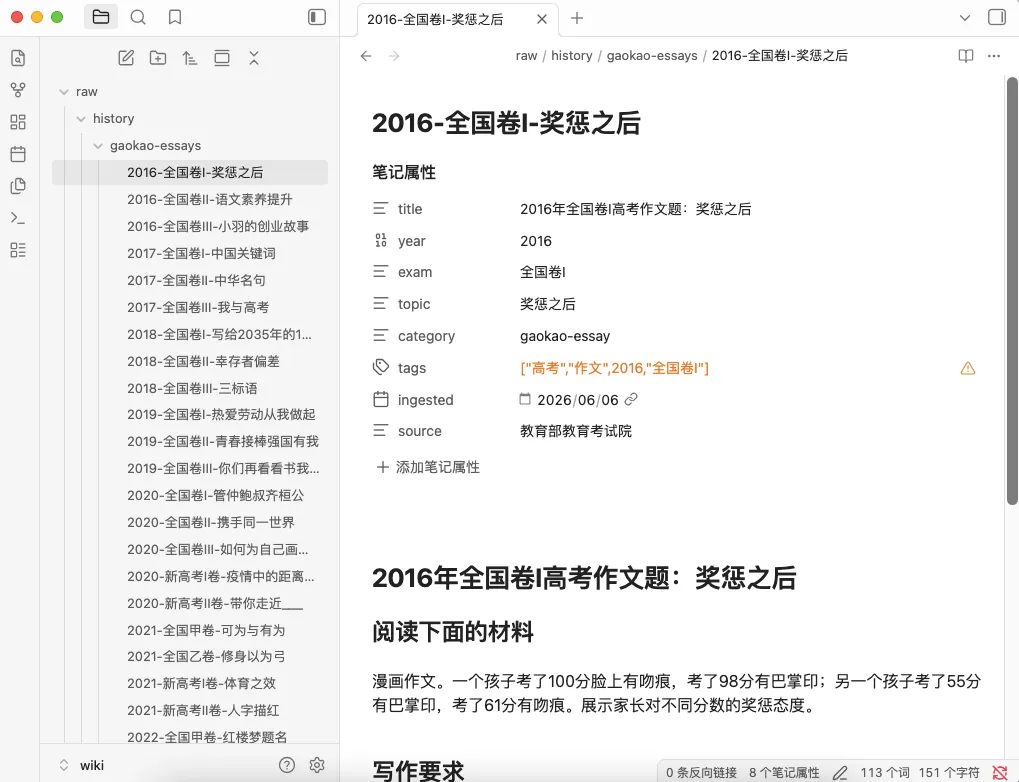Switch to reading view book icon
The image size is (1019, 782).
coord(966,56)
